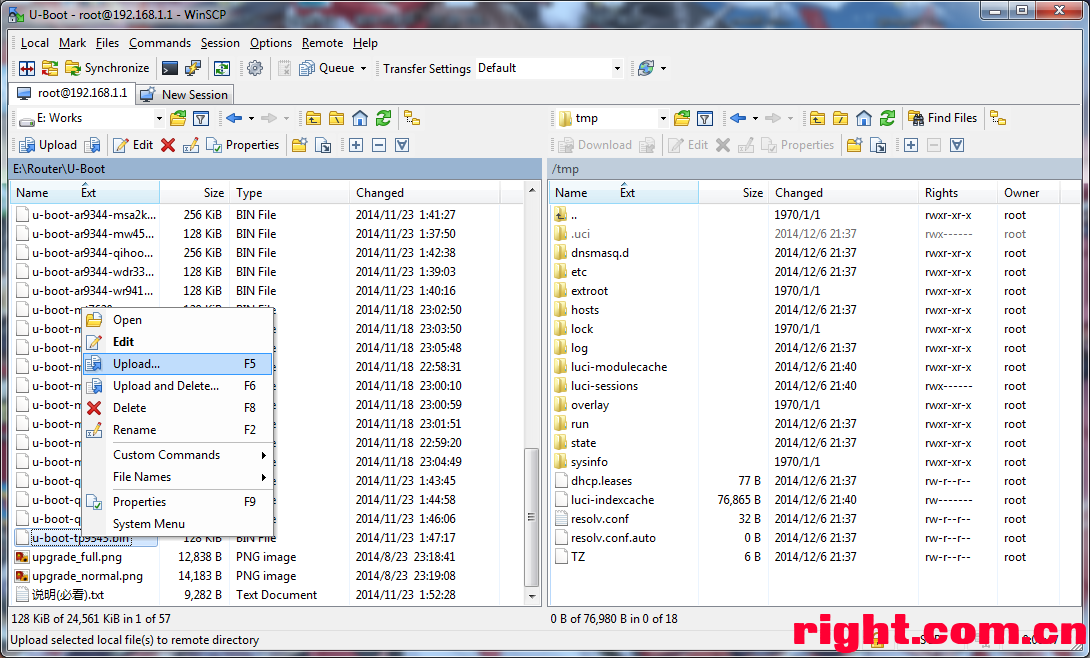This screenshot has height=658, width=1090.
Task: Open the Commands menu
Action: [x=160, y=43]
